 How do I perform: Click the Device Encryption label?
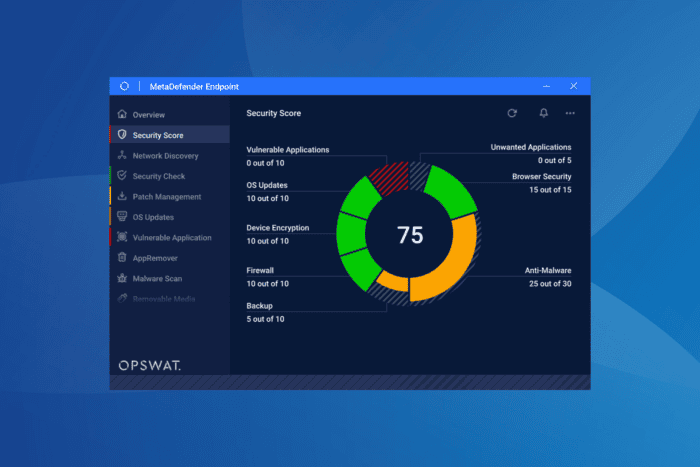pos(278,228)
